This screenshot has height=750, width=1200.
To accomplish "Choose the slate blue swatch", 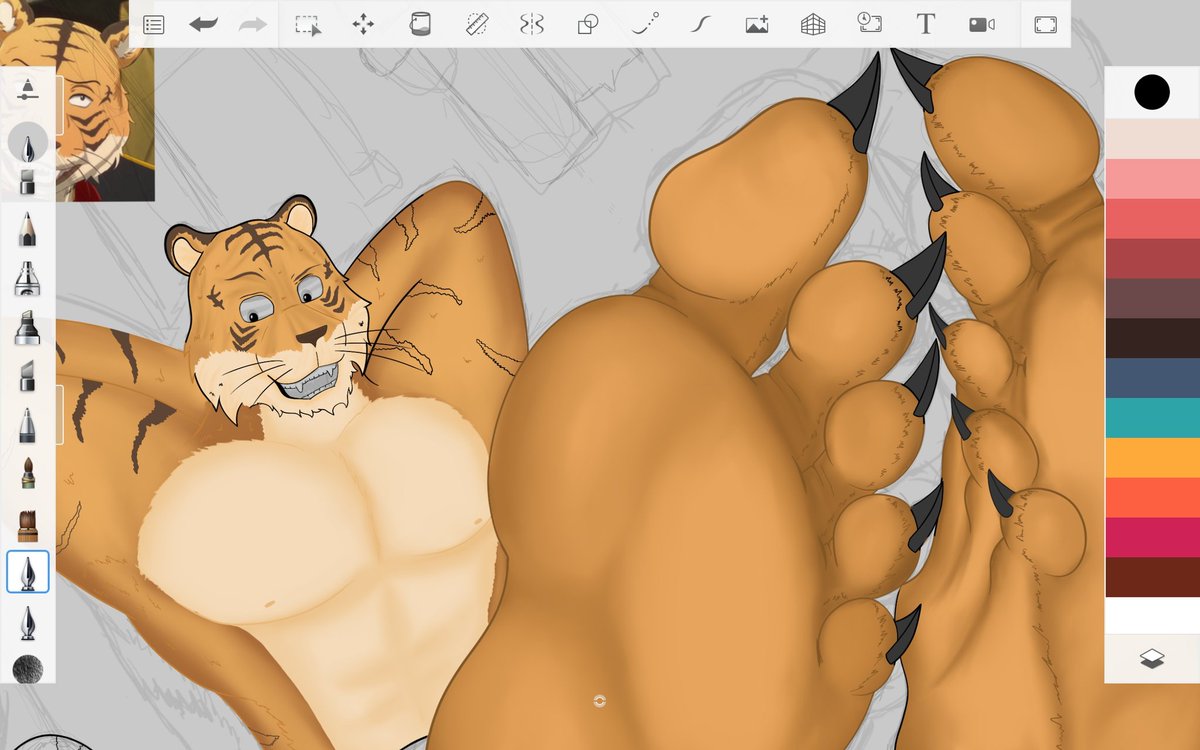I will 1152,378.
